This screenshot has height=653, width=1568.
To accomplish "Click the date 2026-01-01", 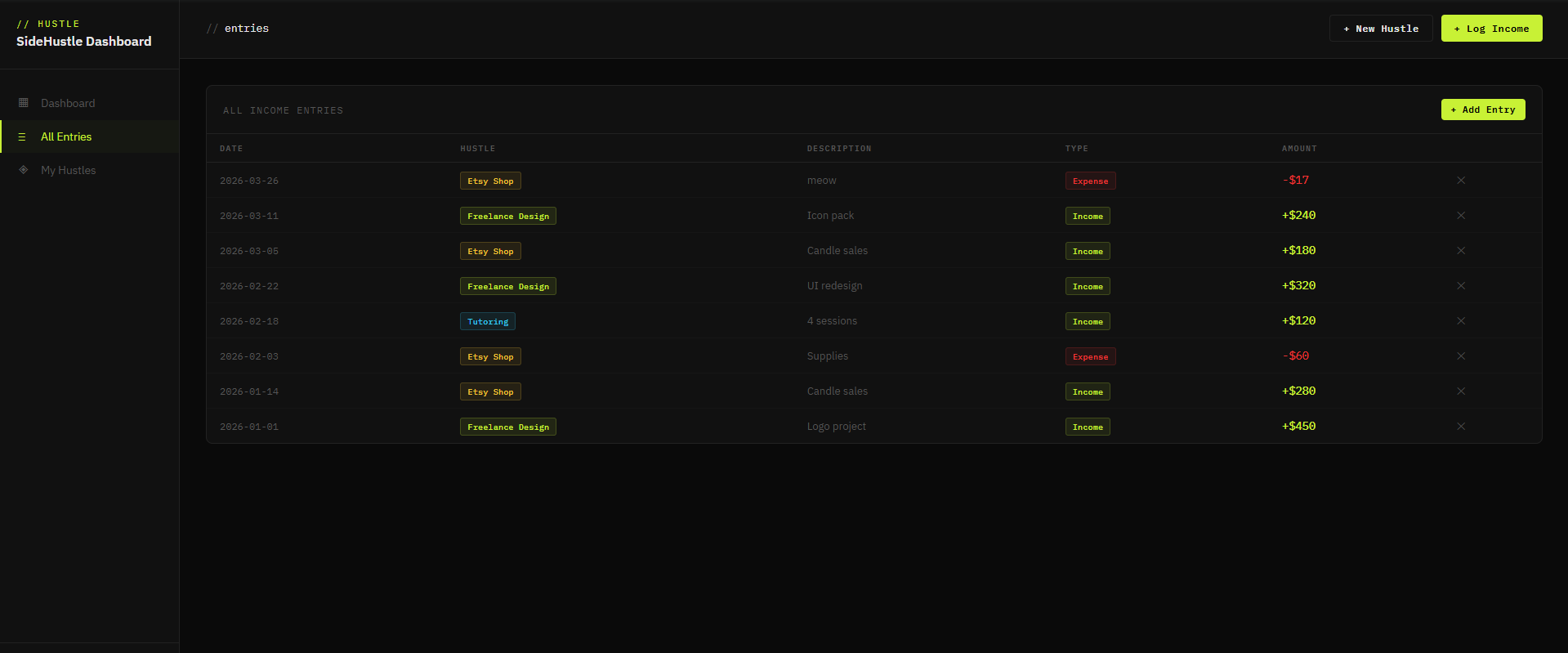I will [249, 427].
